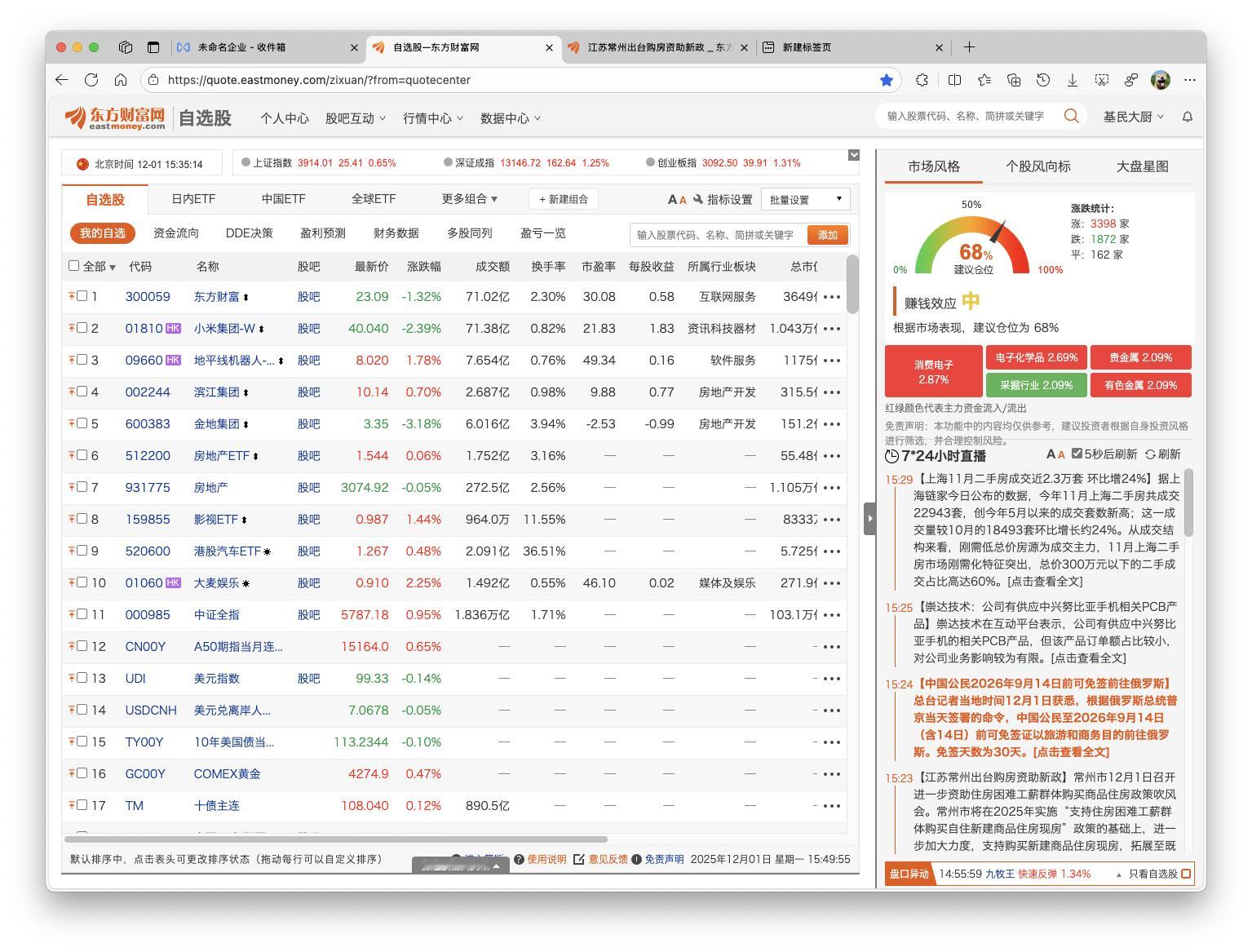The height and width of the screenshot is (952, 1252).
Task: Toggle the 只看自选股 checkbox
Action: coord(1186,874)
